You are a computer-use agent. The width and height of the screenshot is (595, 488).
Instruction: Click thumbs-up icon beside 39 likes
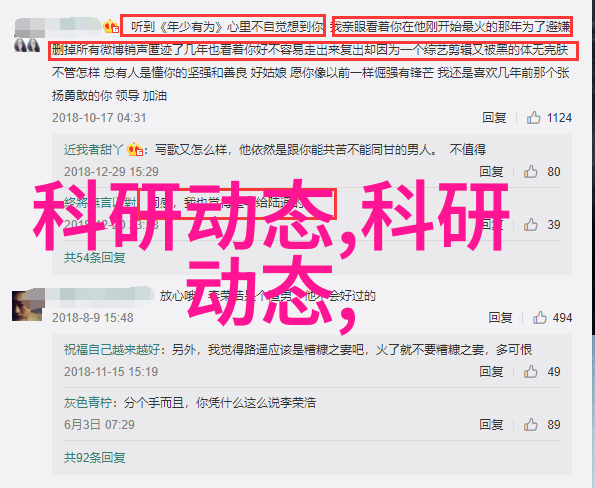tap(530, 225)
